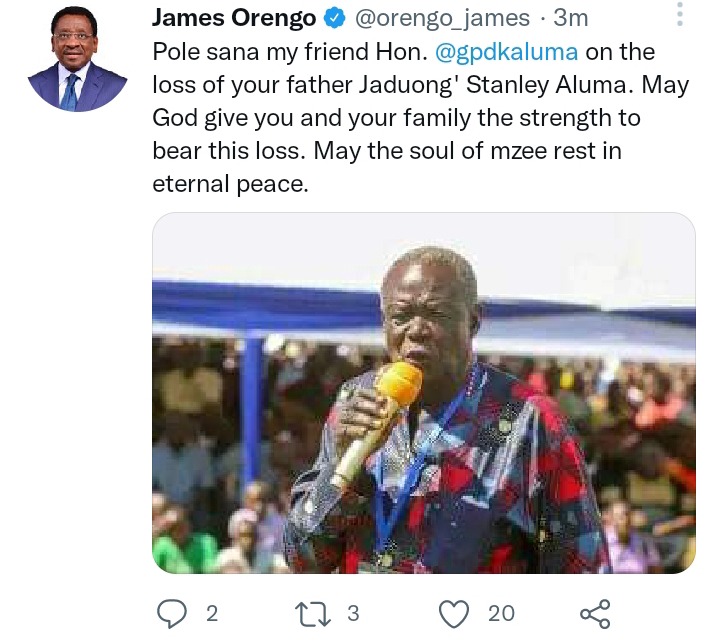Click the reply speech bubble icon

point(172,614)
